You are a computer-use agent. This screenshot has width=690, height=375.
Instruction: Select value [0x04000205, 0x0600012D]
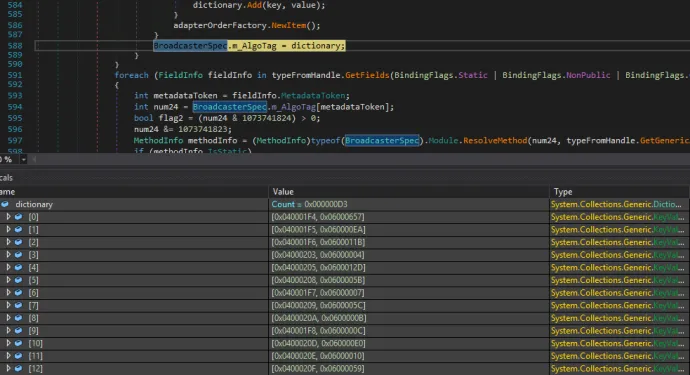point(318,267)
